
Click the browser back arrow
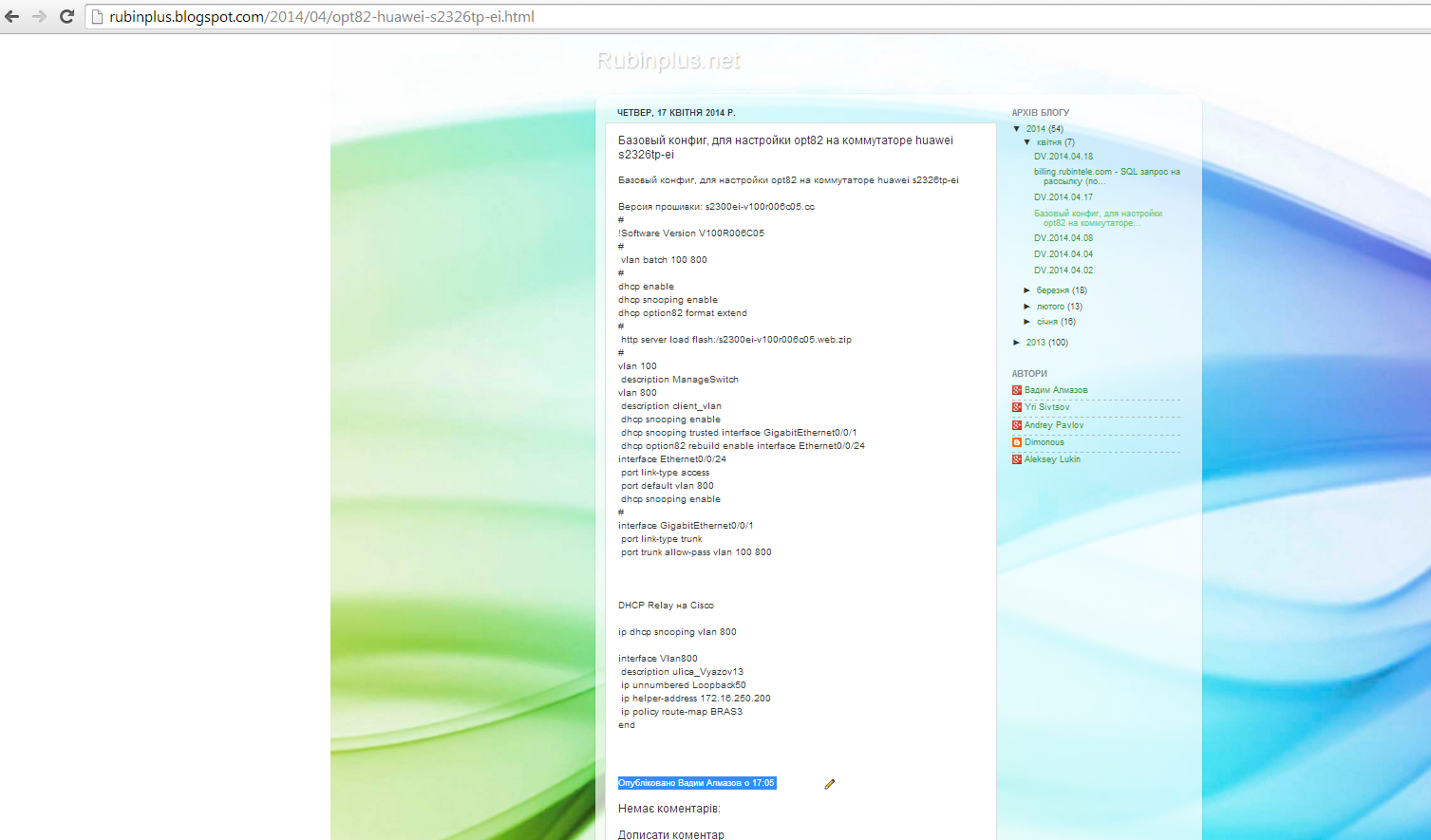coord(12,16)
